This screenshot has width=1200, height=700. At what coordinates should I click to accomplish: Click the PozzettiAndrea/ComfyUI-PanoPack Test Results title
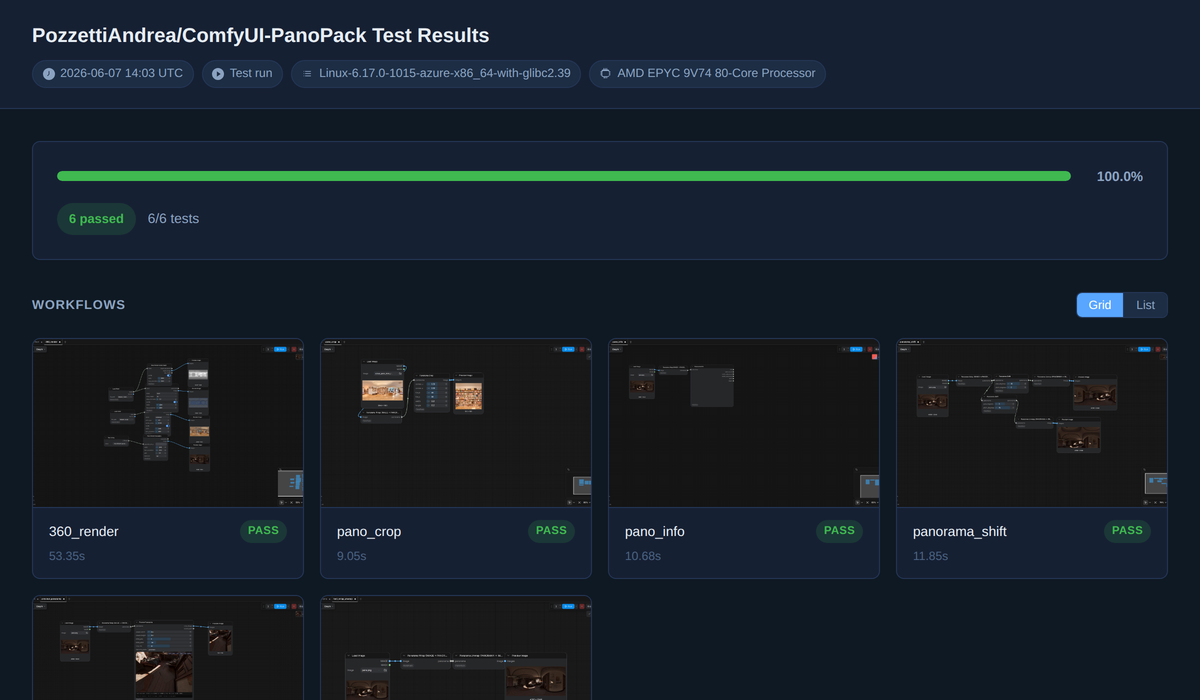[261, 35]
